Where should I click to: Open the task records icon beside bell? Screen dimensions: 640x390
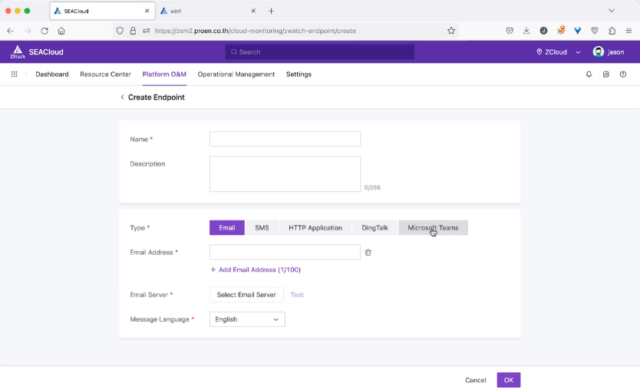click(x=606, y=74)
